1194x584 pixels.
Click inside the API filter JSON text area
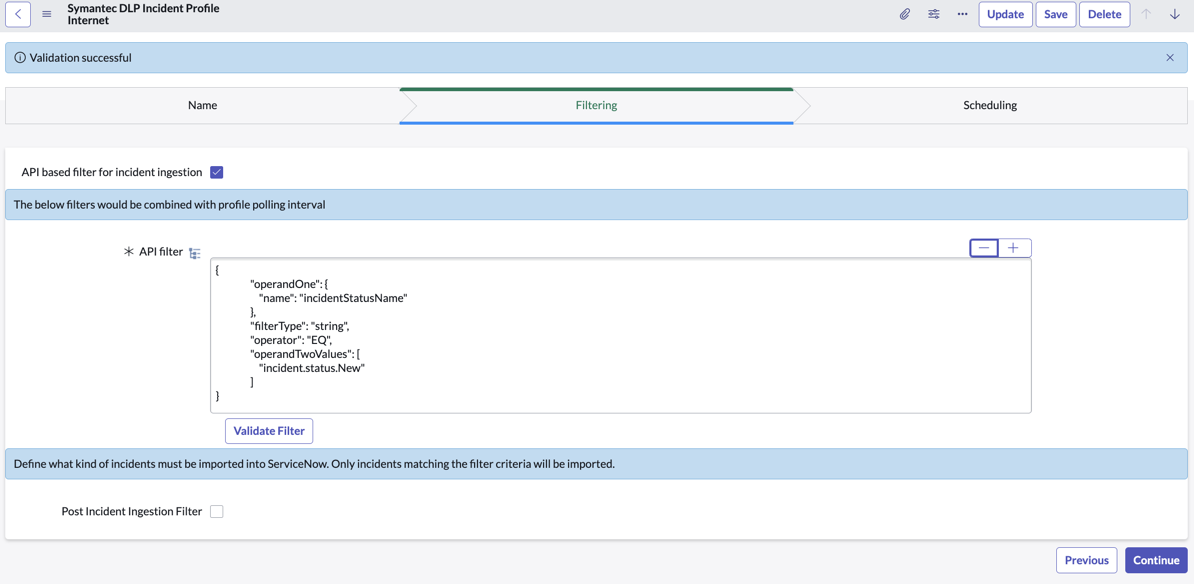(621, 336)
